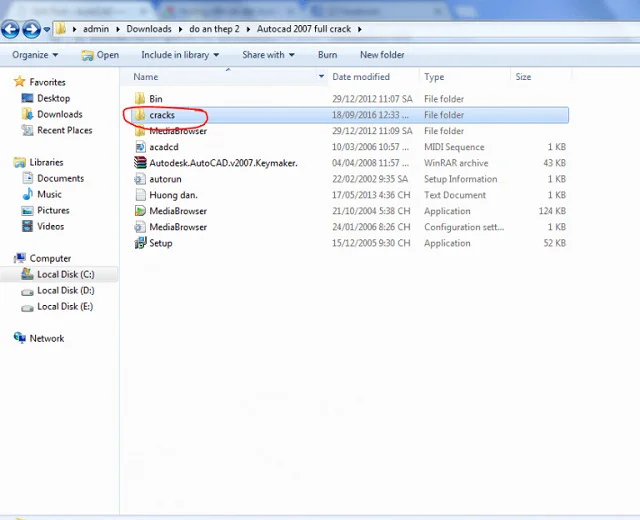640x520 pixels.
Task: Open the Music library
Action: coord(49,194)
